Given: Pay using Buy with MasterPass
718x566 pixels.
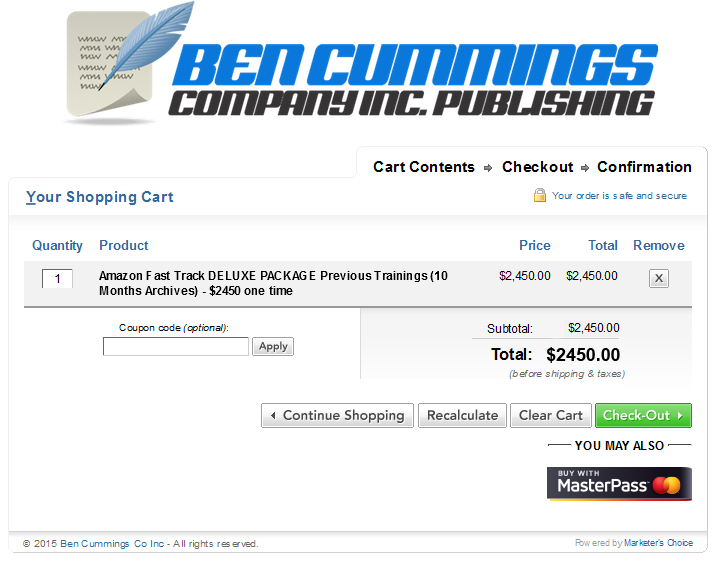Looking at the screenshot, I should click(x=619, y=484).
